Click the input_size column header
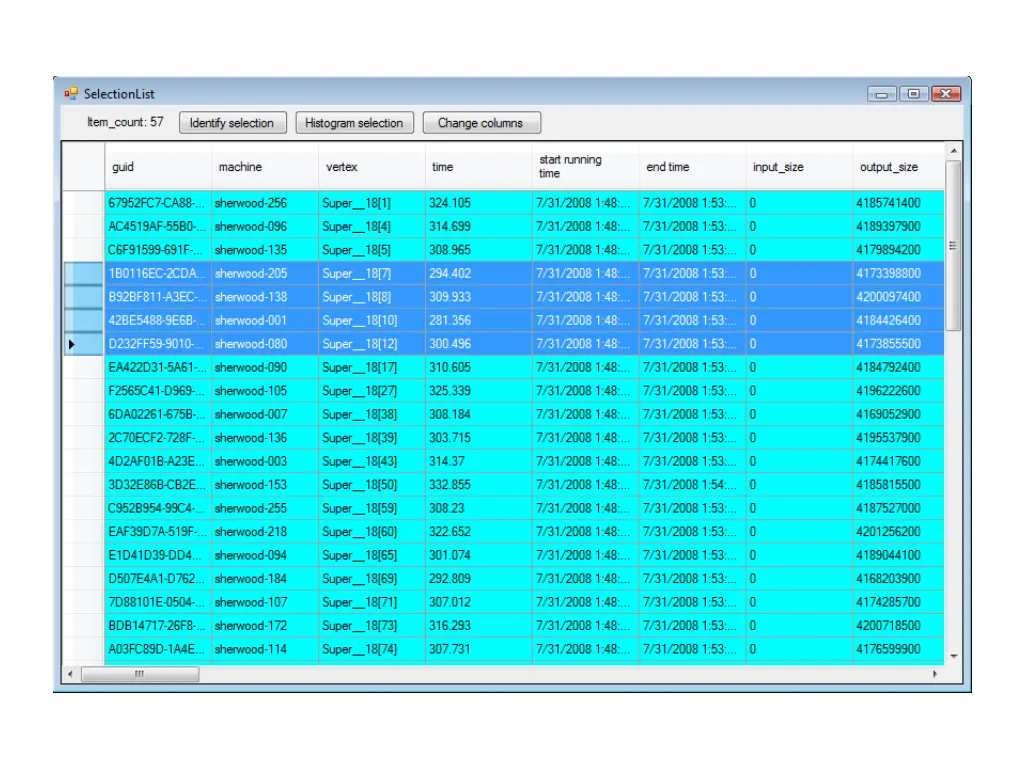 (799, 167)
